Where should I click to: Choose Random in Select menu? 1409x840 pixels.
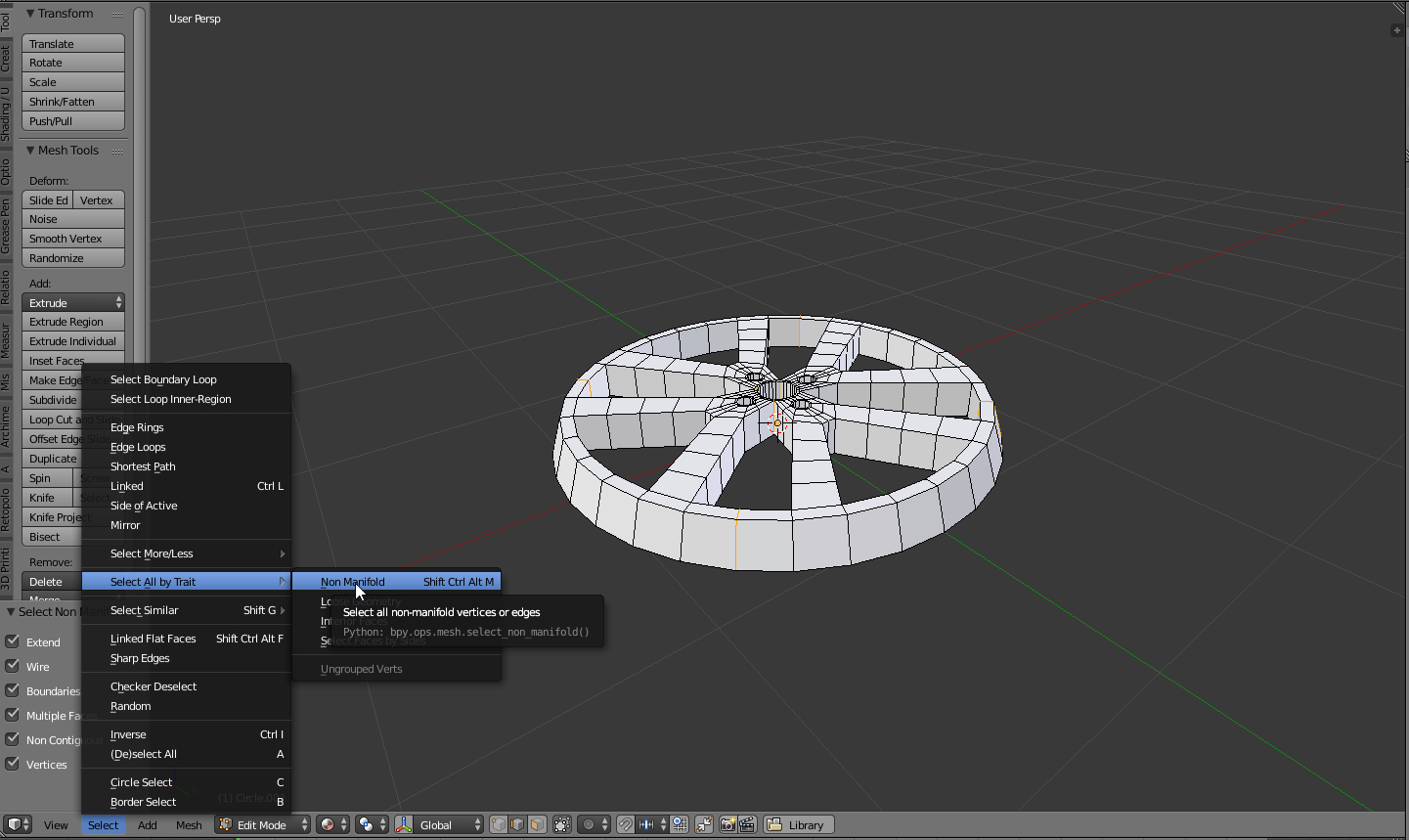click(186, 706)
